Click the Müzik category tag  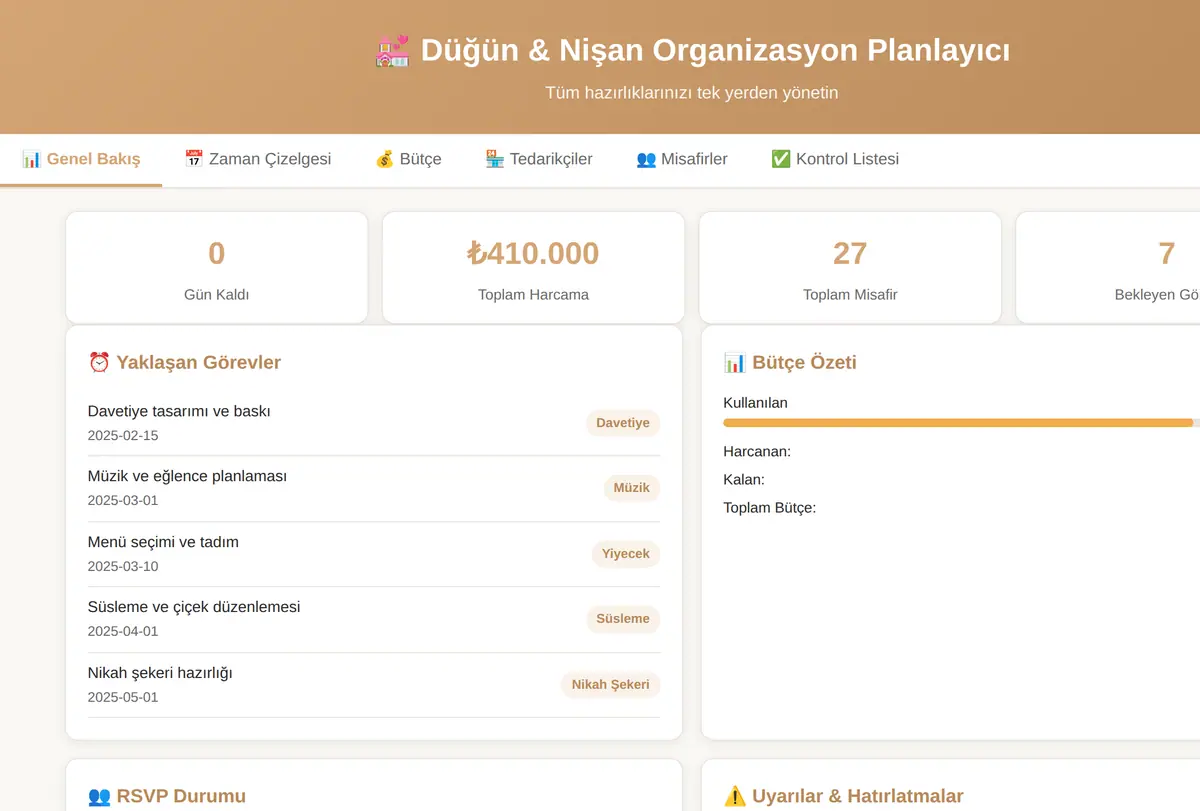(632, 488)
